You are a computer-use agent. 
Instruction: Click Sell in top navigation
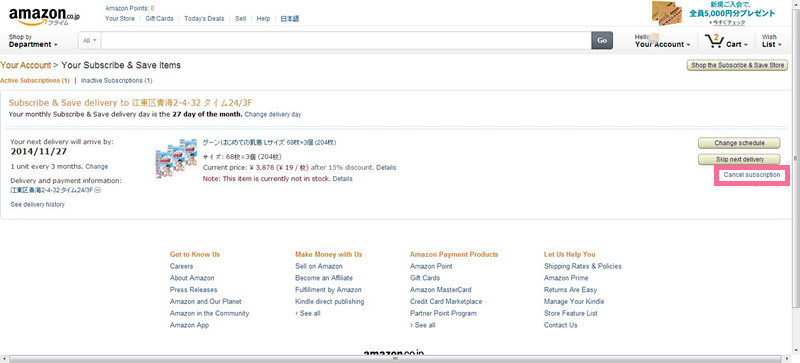[x=241, y=18]
